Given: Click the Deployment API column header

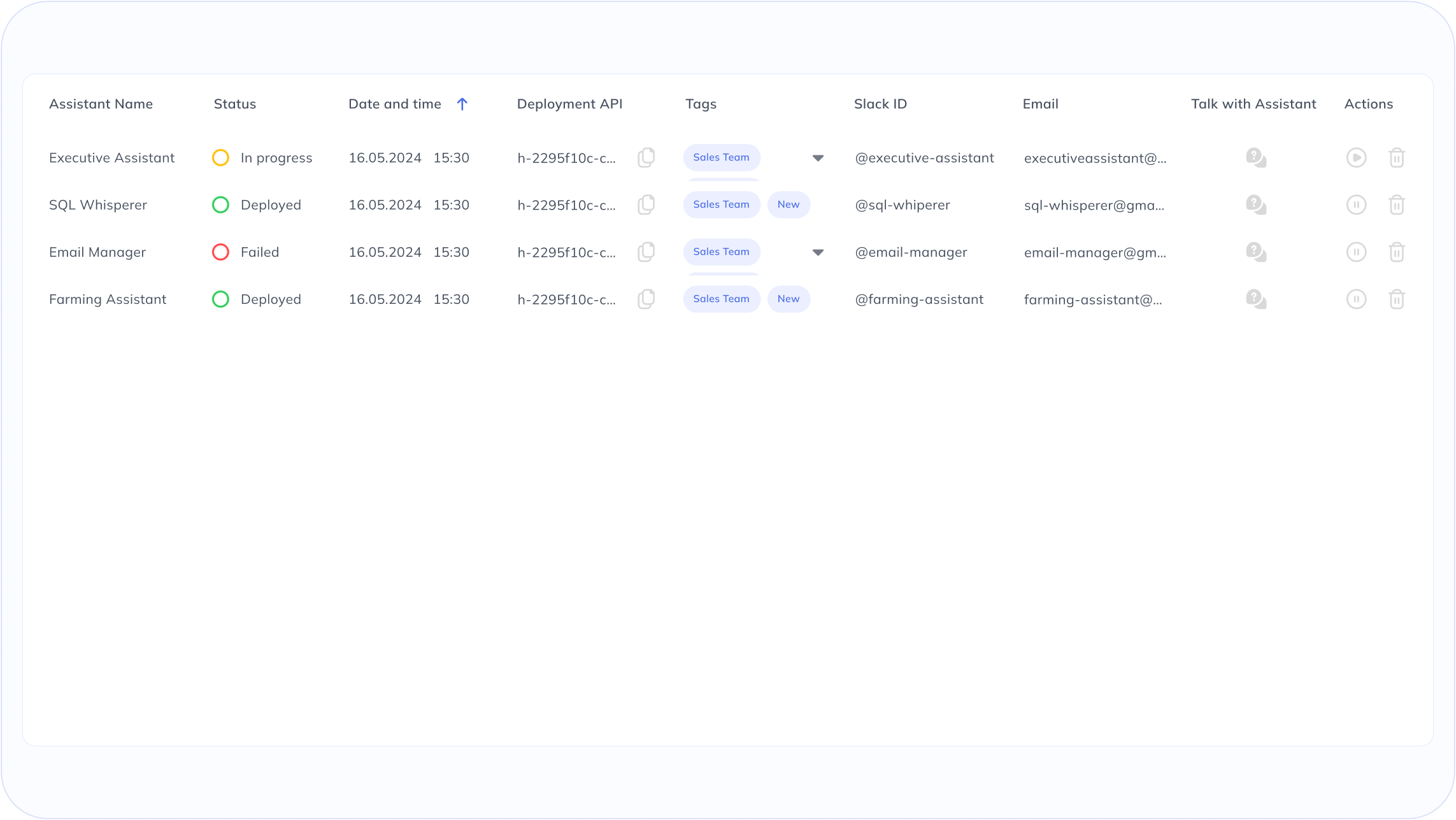Looking at the screenshot, I should pyautogui.click(x=569, y=104).
